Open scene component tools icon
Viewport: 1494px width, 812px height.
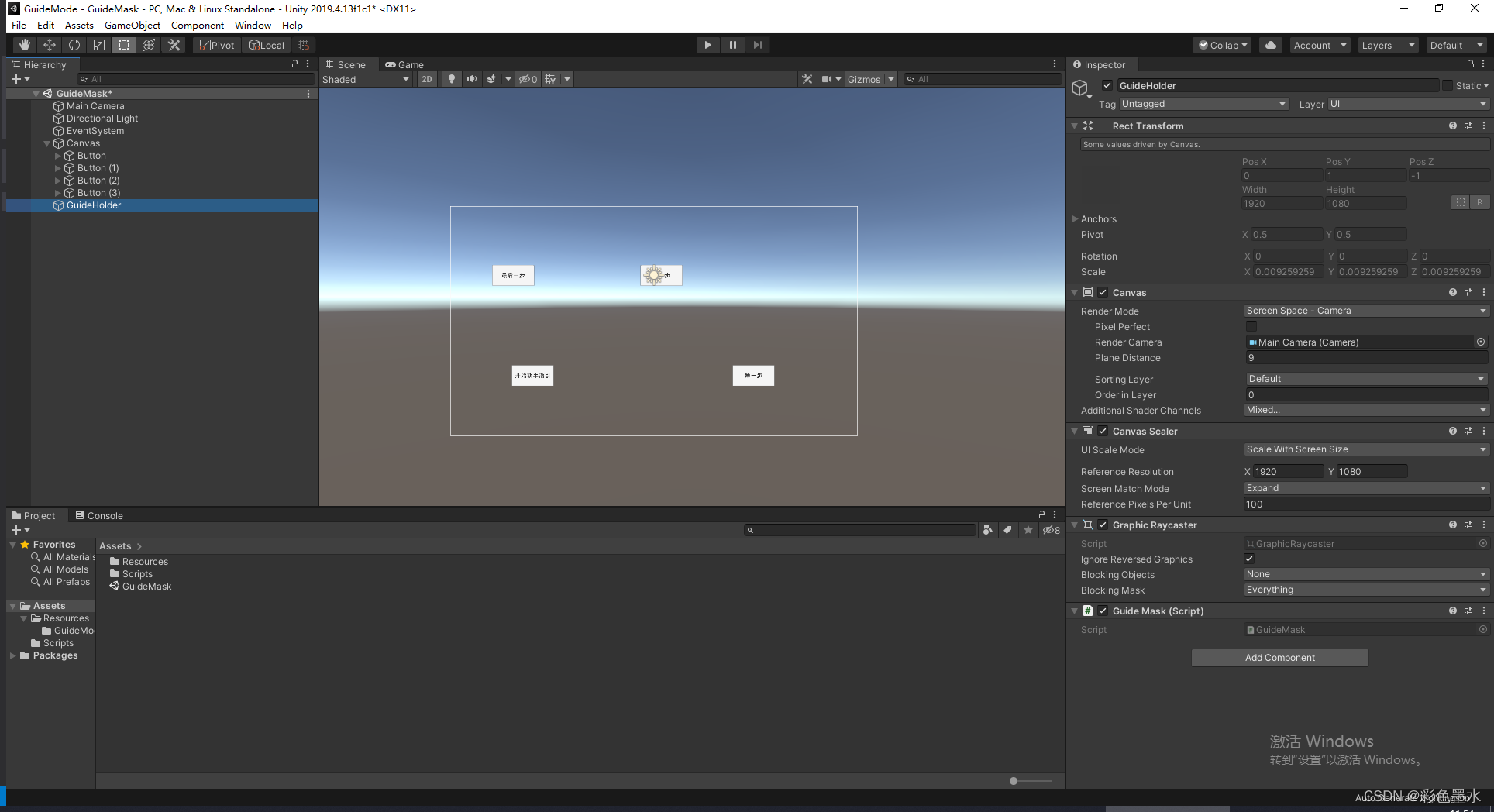[807, 79]
